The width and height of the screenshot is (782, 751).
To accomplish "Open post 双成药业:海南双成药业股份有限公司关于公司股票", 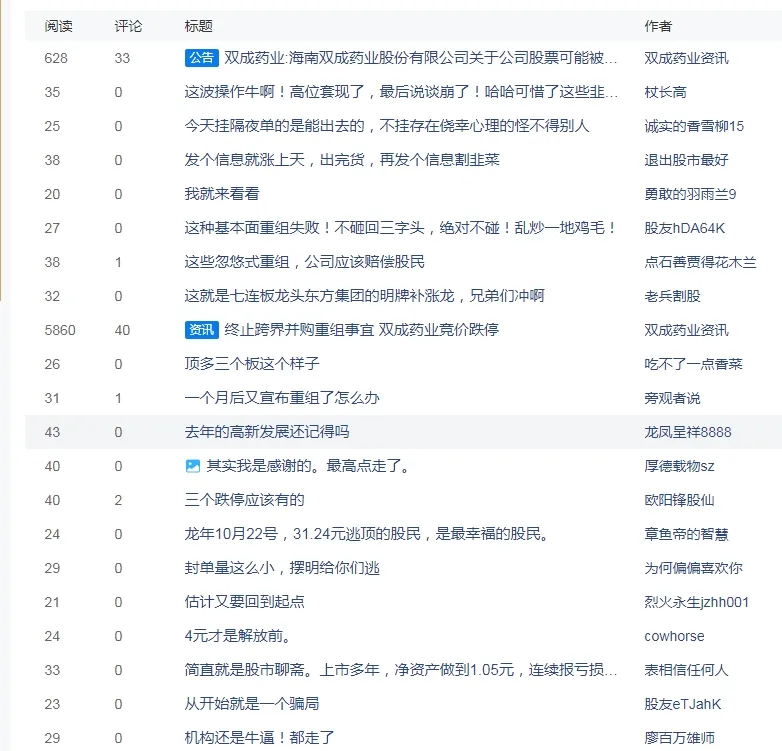I will tap(420, 58).
